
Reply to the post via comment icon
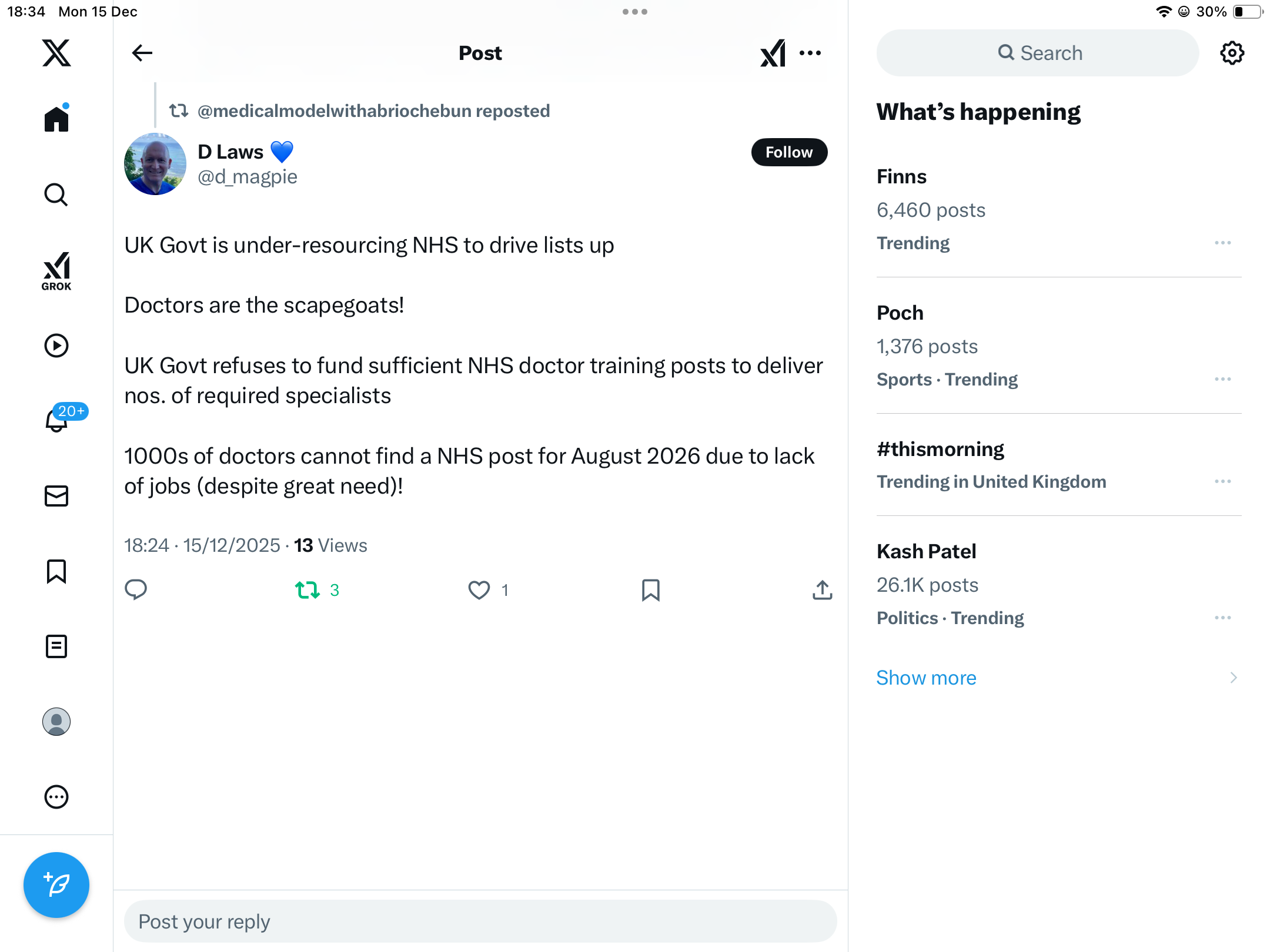point(136,589)
